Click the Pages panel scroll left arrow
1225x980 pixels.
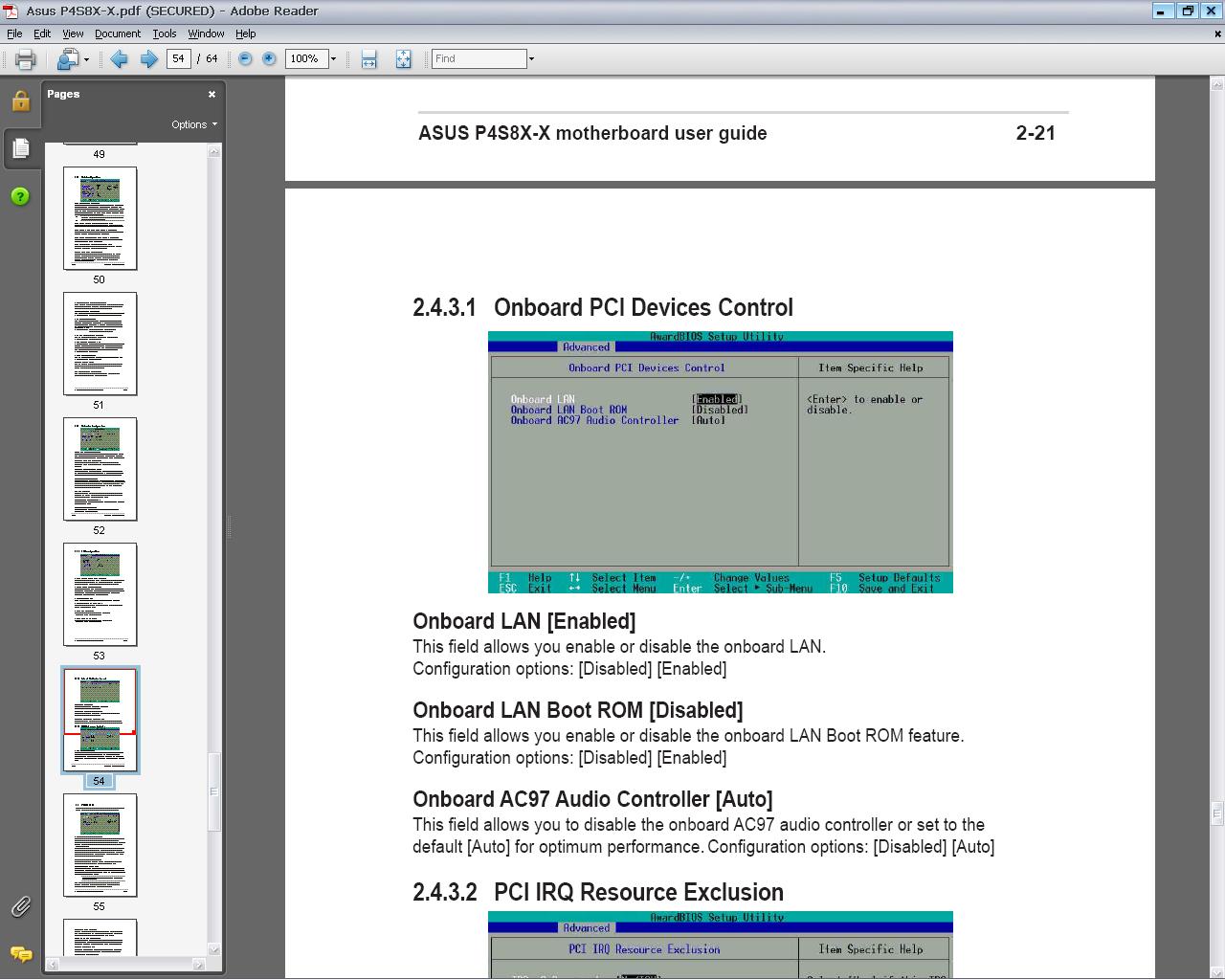point(52,965)
